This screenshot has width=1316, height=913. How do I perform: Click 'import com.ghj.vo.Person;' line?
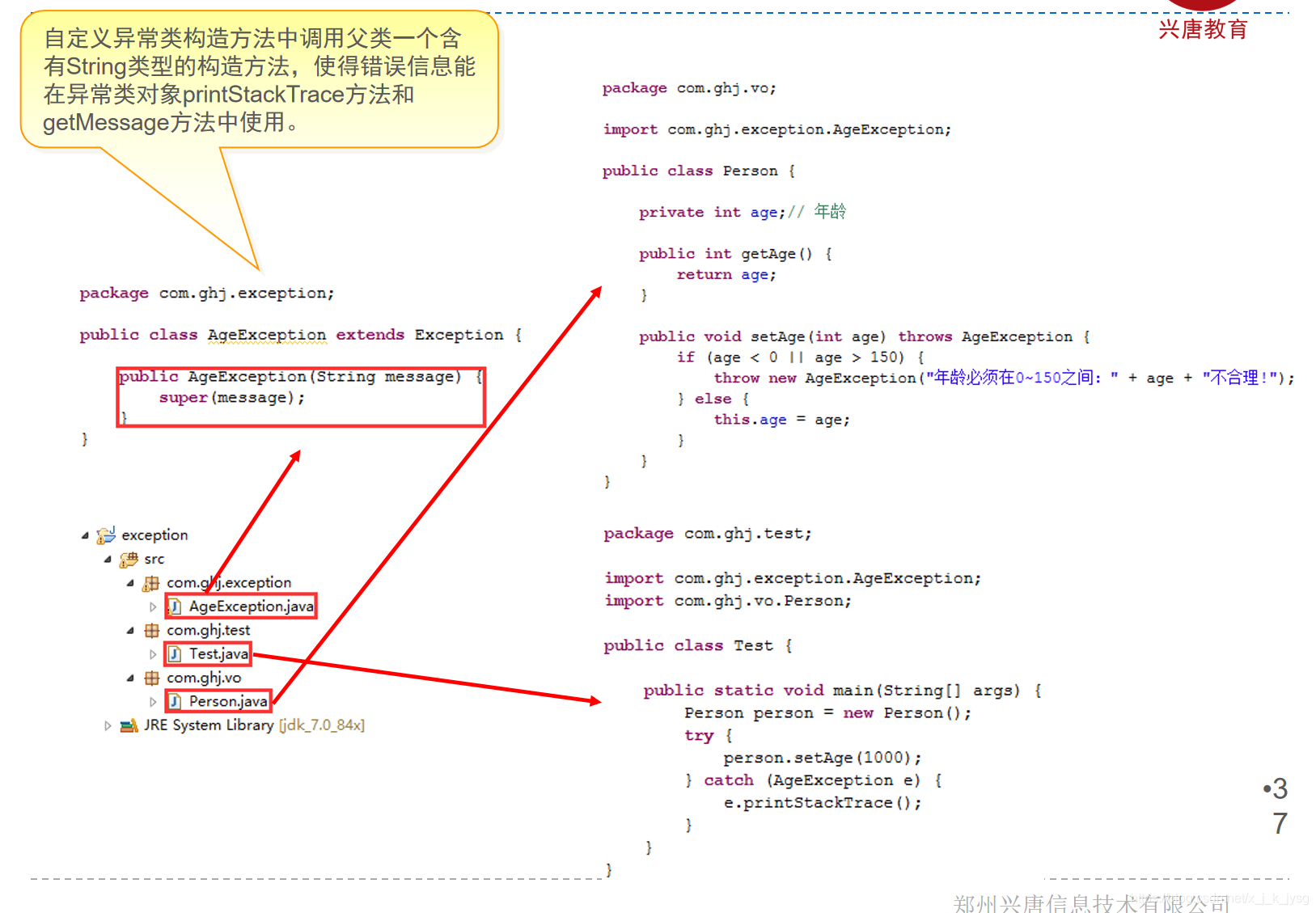728,601
